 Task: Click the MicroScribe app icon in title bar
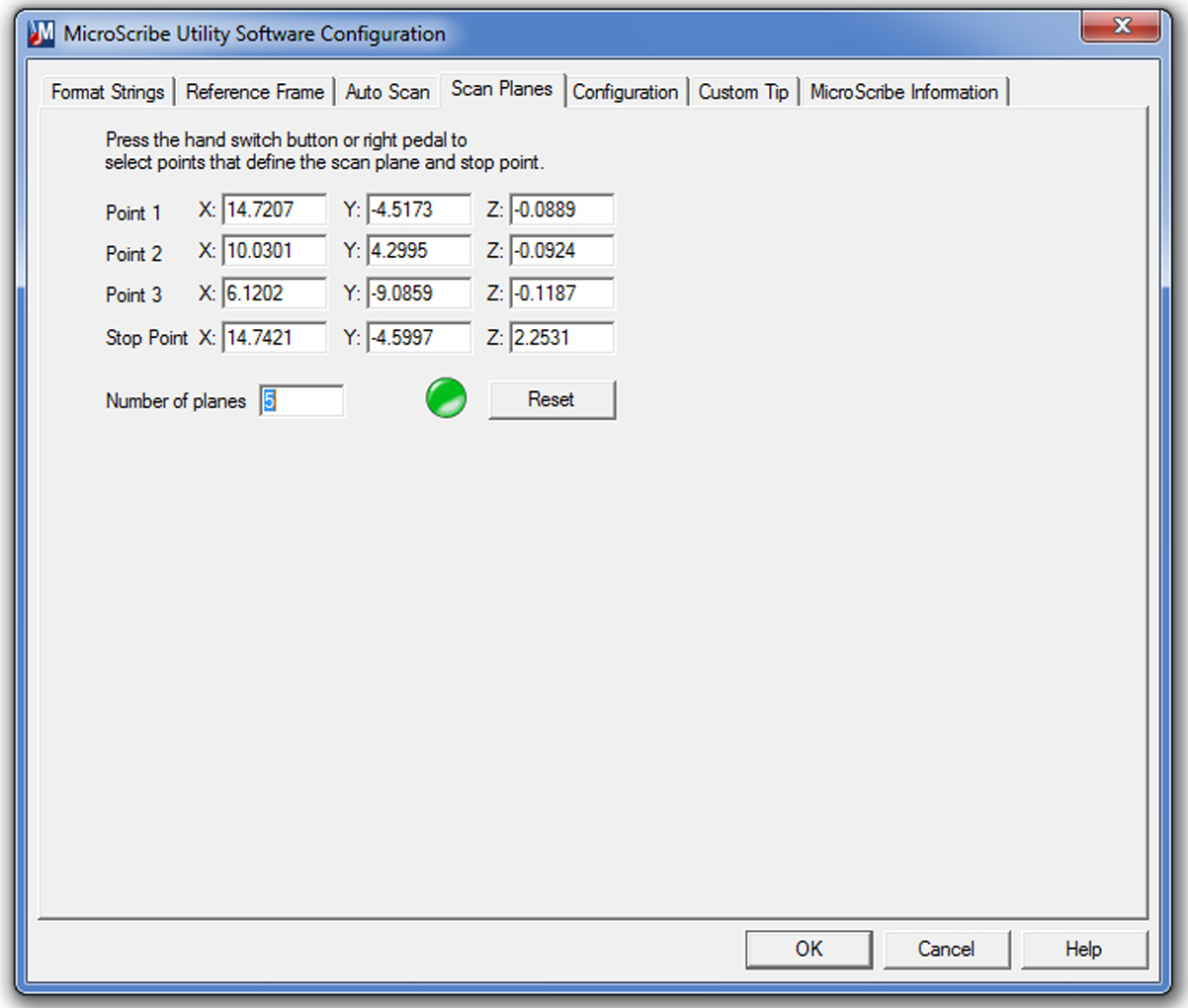(42, 34)
